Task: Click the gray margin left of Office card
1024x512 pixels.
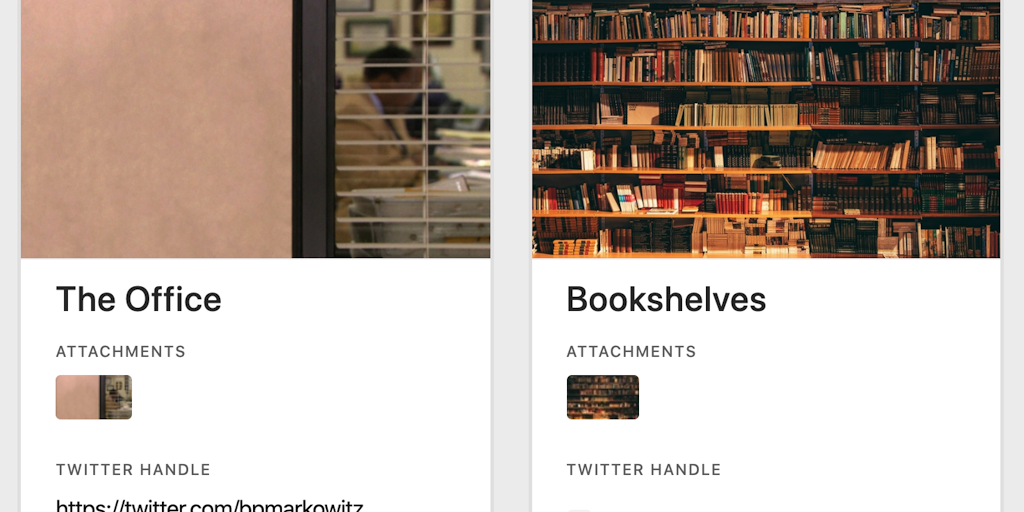Action: click(10, 256)
